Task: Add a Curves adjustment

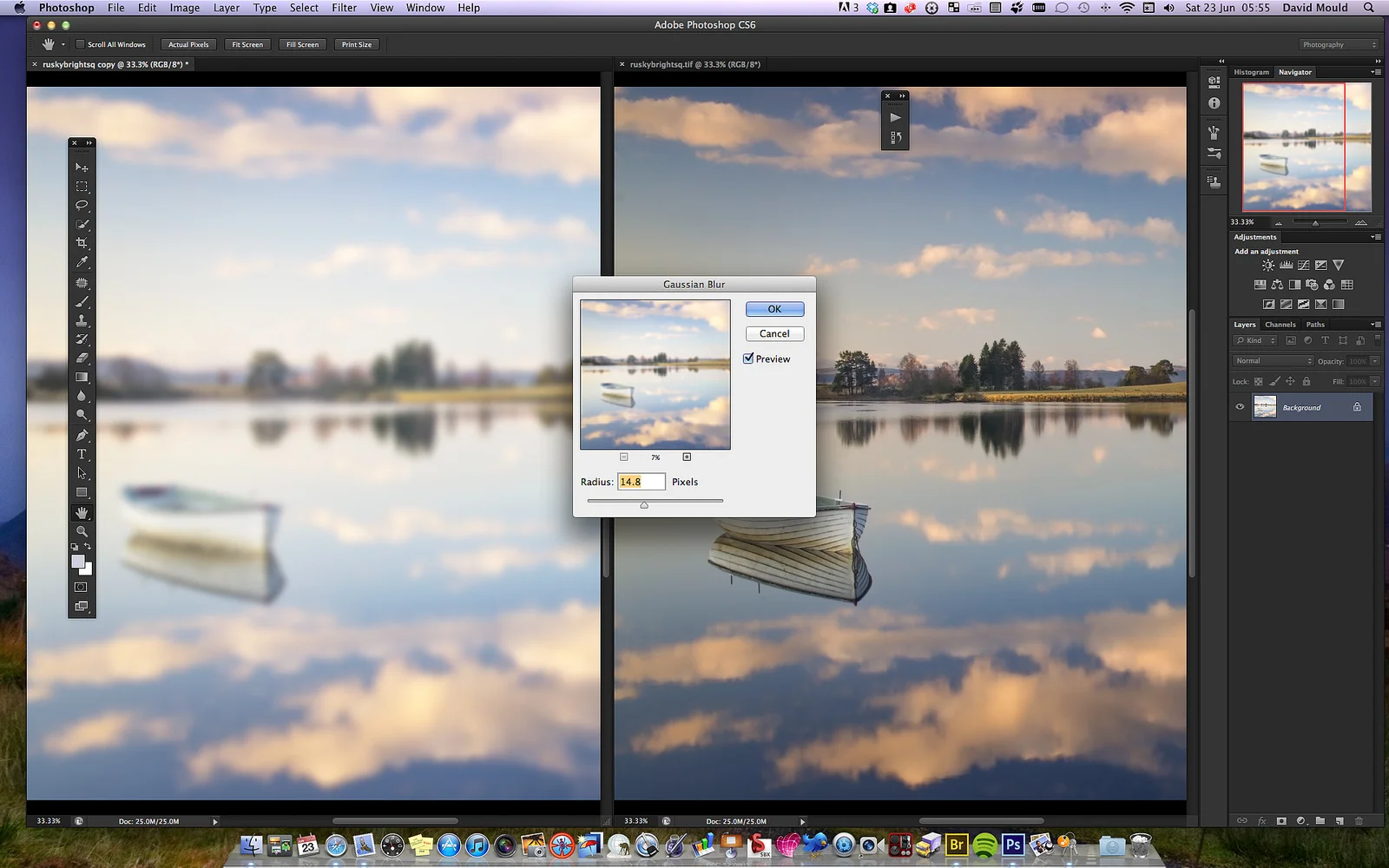Action: pos(1303,266)
